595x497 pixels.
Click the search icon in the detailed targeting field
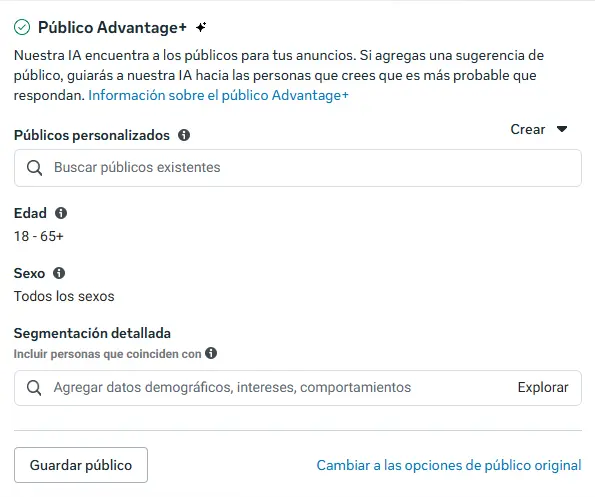tap(34, 388)
